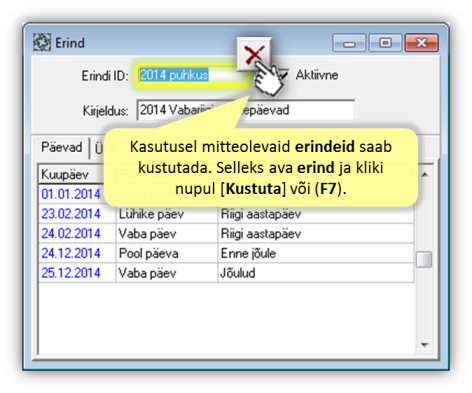This screenshot has width=472, height=393.
Task: Sort by the Kuupäev column header
Action: [71, 174]
